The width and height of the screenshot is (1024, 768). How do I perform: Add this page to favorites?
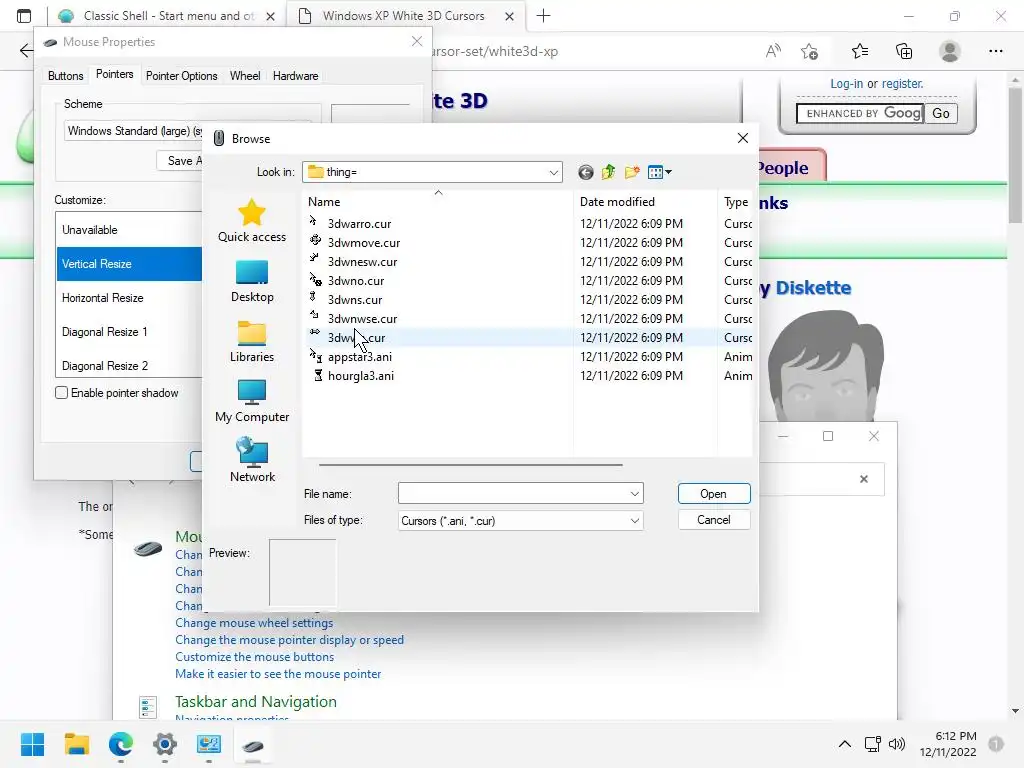810,51
